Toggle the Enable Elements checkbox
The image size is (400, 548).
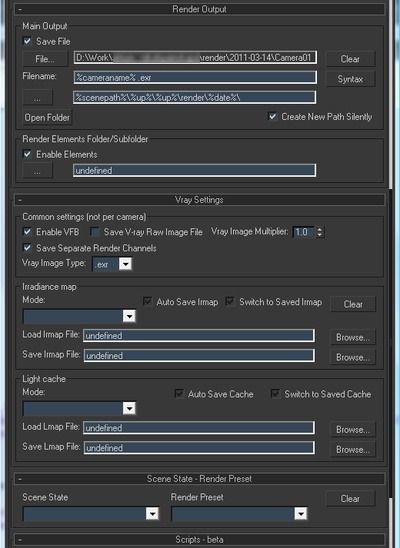click(x=27, y=154)
